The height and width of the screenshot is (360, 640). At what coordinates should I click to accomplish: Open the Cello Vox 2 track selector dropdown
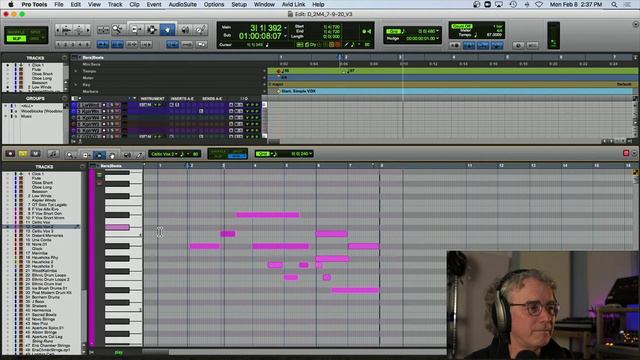163,154
